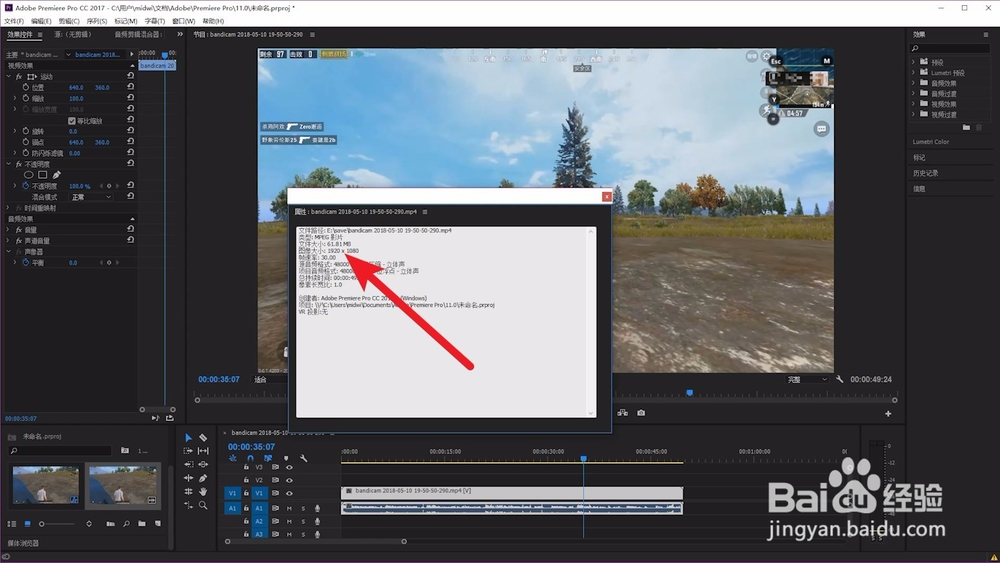Expand the 时间重映射 group
The image size is (1000, 563).
[x=9, y=208]
